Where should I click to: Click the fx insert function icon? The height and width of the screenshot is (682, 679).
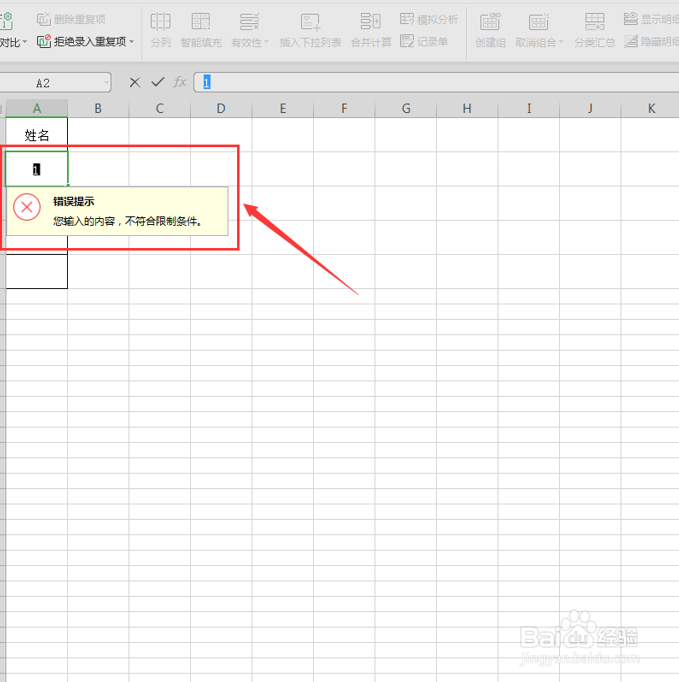tap(180, 82)
